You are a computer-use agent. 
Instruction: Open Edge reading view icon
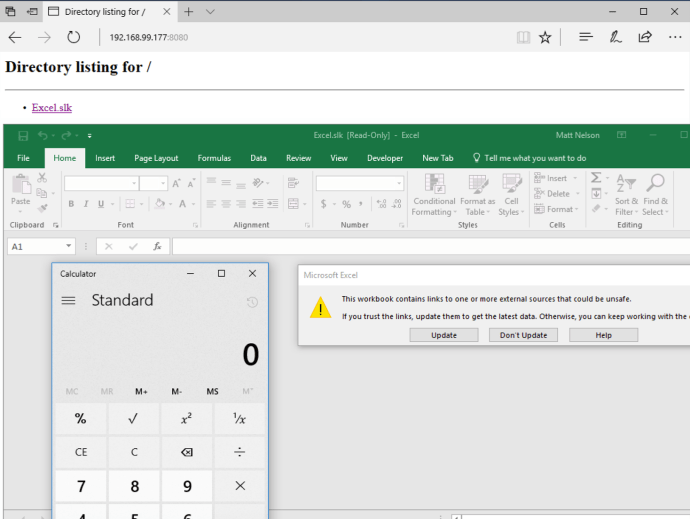pos(523,37)
